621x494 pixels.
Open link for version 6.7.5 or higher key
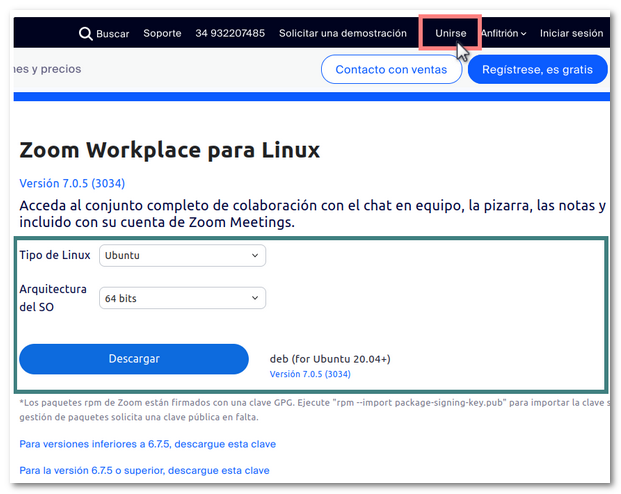point(144,471)
